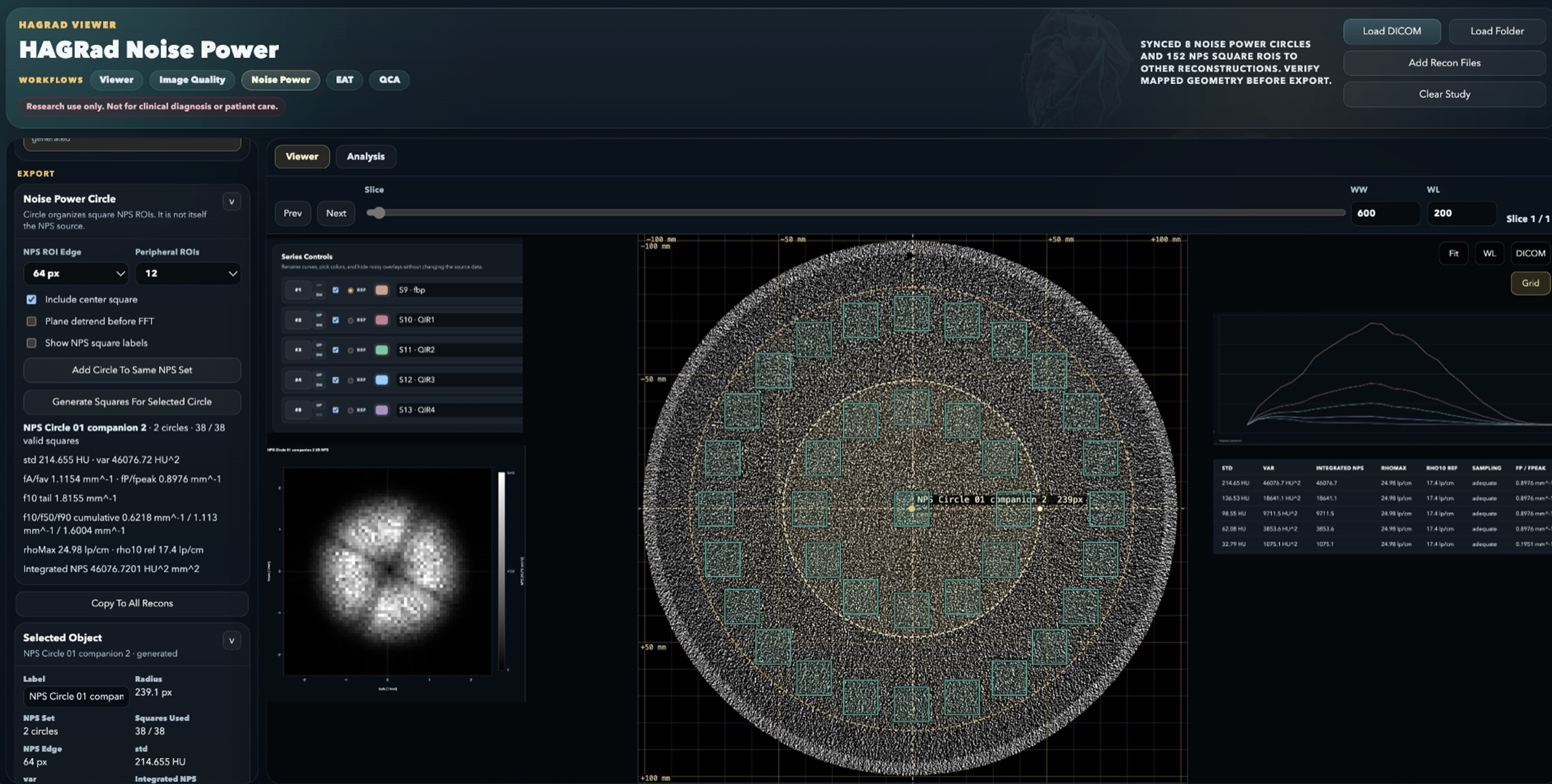
Task: Toggle visibility of S12 · QIR3 curve
Action: [336, 380]
